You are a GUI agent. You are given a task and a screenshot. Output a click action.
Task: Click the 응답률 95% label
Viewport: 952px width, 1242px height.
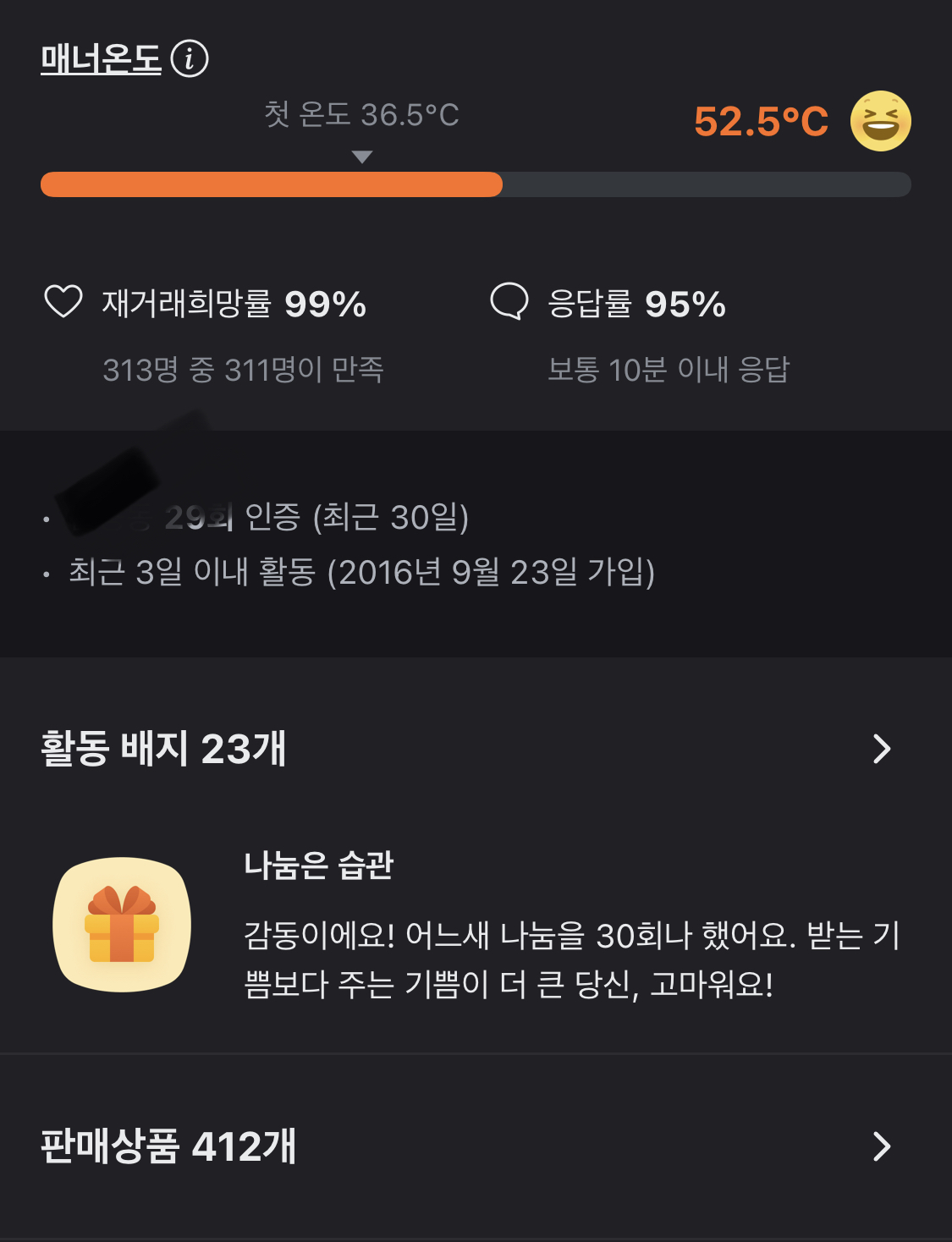[636, 304]
